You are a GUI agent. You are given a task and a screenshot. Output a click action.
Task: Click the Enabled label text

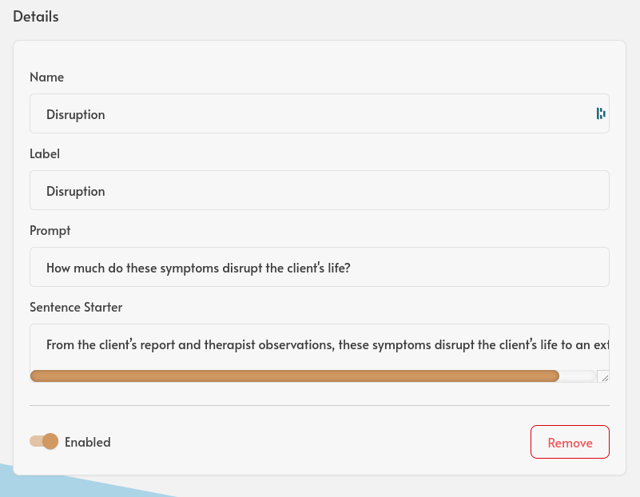coord(87,442)
